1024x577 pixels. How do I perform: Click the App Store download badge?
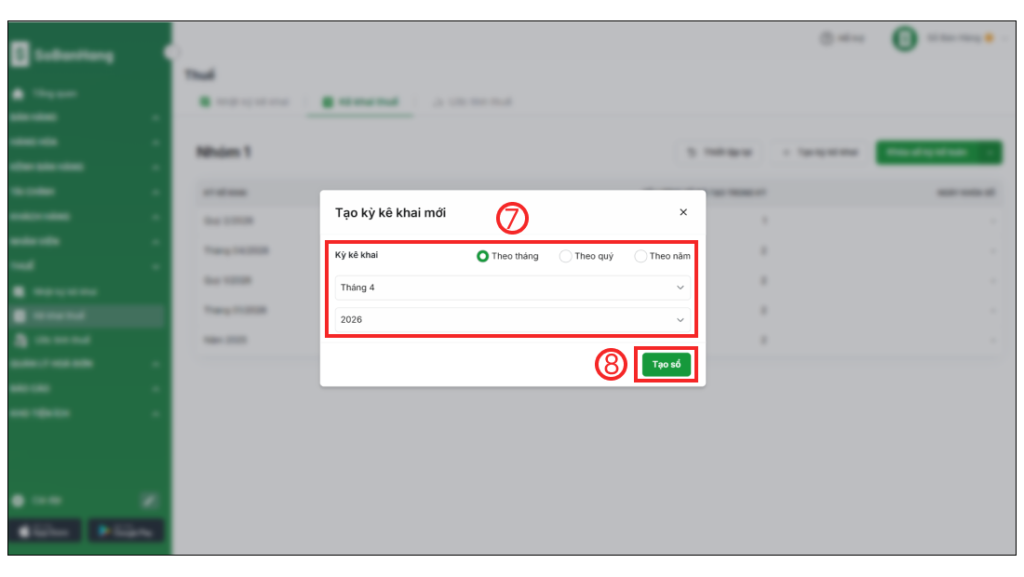tap(45, 531)
